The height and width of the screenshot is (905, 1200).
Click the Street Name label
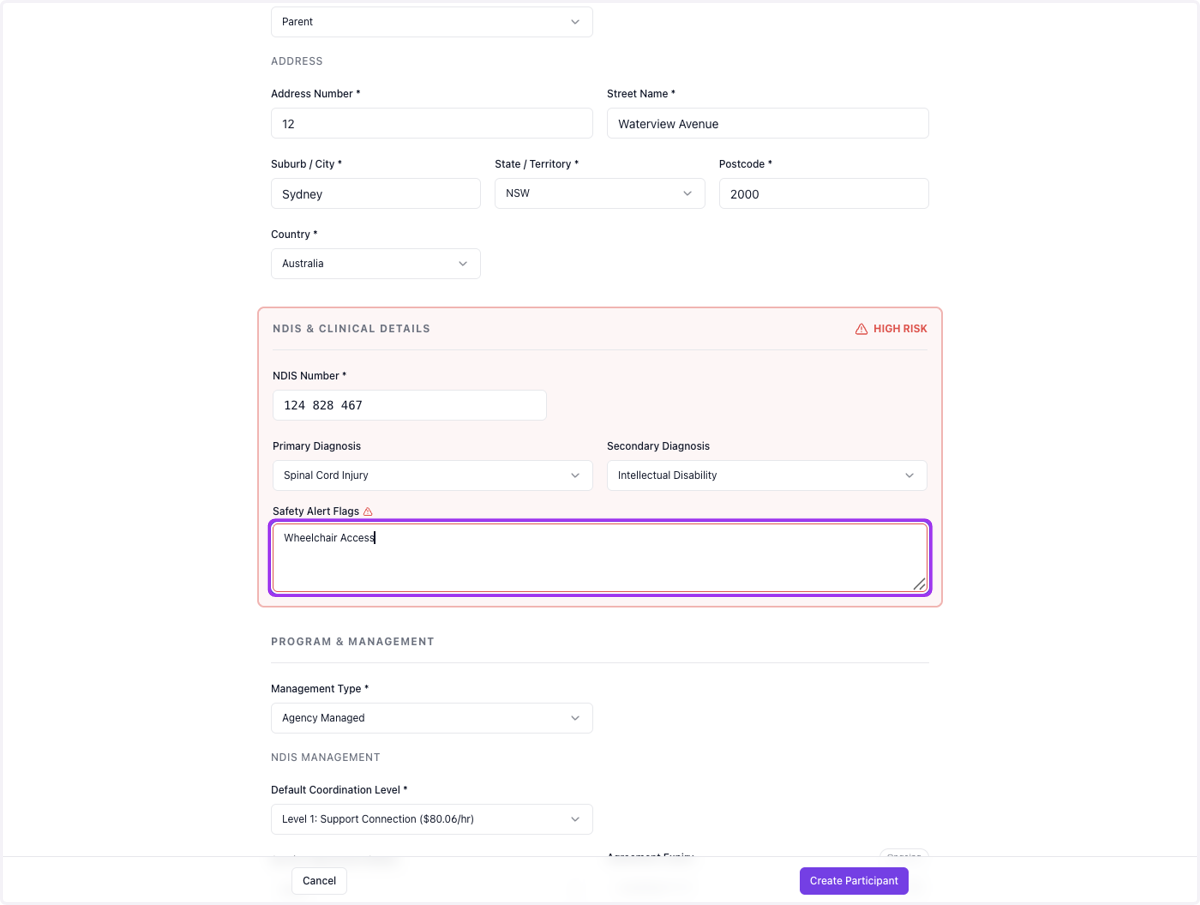coord(641,94)
